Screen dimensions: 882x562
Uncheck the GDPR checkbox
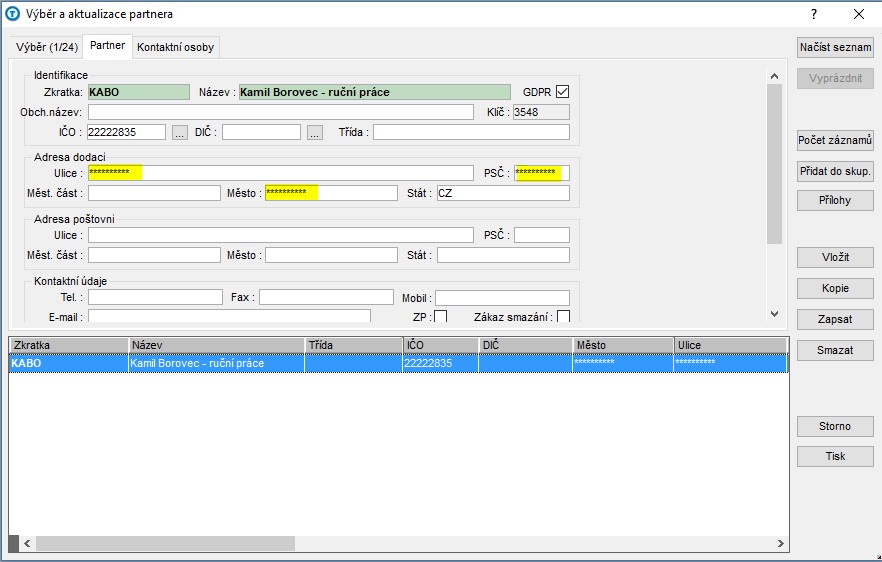tap(562, 92)
